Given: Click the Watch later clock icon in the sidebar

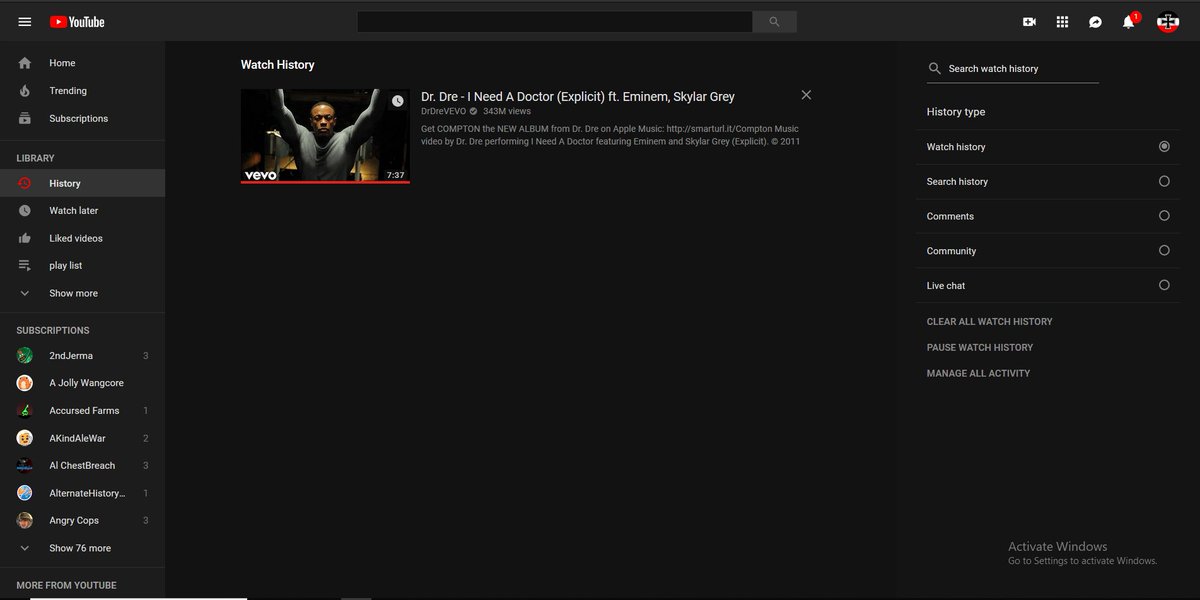Looking at the screenshot, I should click(25, 211).
